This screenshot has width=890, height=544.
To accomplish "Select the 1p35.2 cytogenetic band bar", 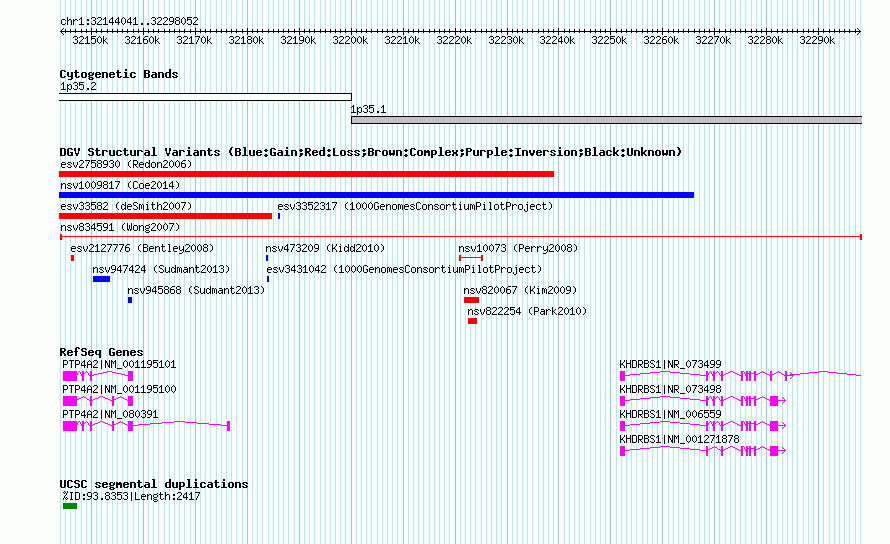I will coord(205,97).
